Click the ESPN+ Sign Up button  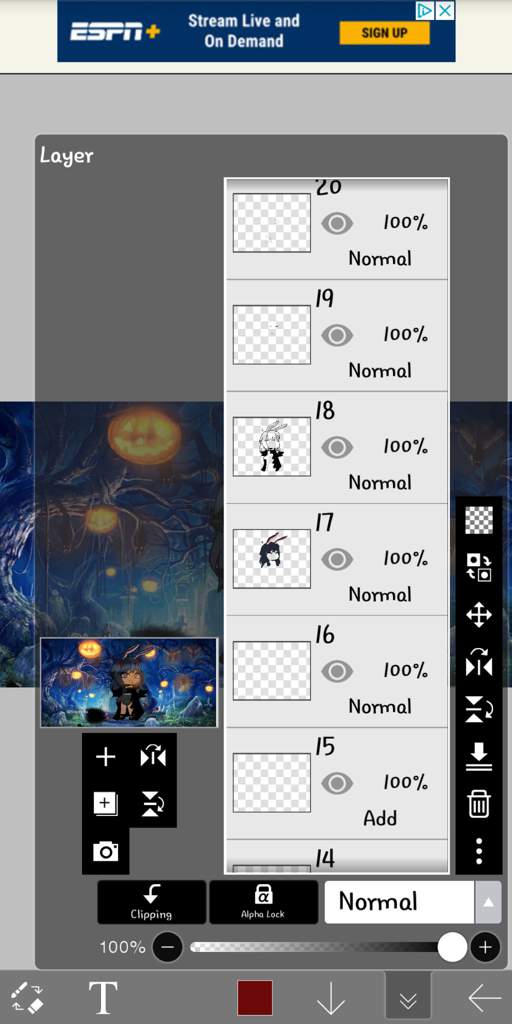[385, 33]
